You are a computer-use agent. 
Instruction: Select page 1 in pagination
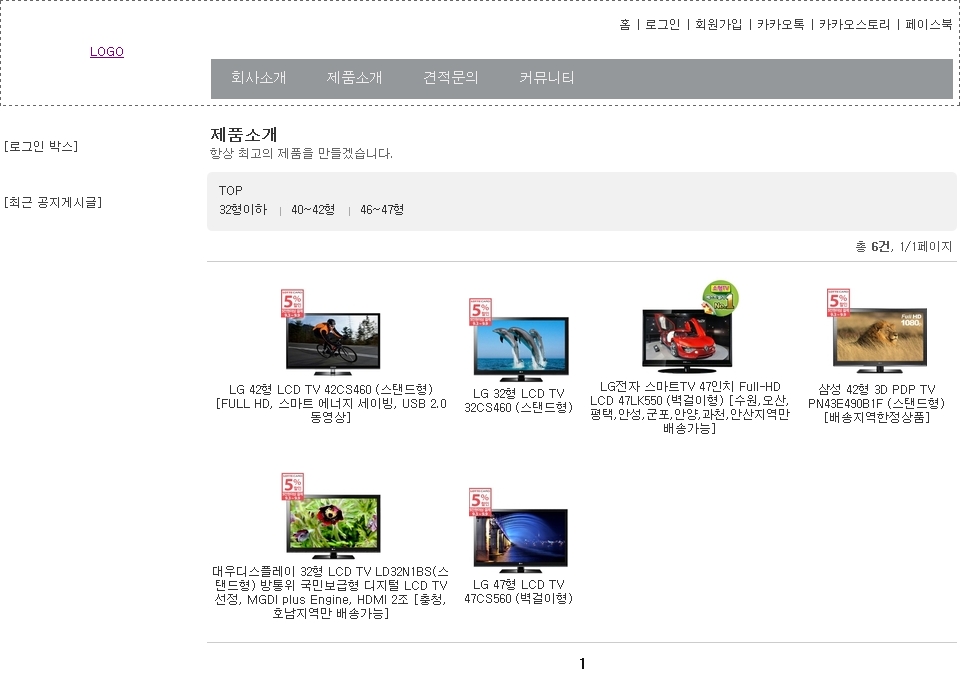coord(582,664)
